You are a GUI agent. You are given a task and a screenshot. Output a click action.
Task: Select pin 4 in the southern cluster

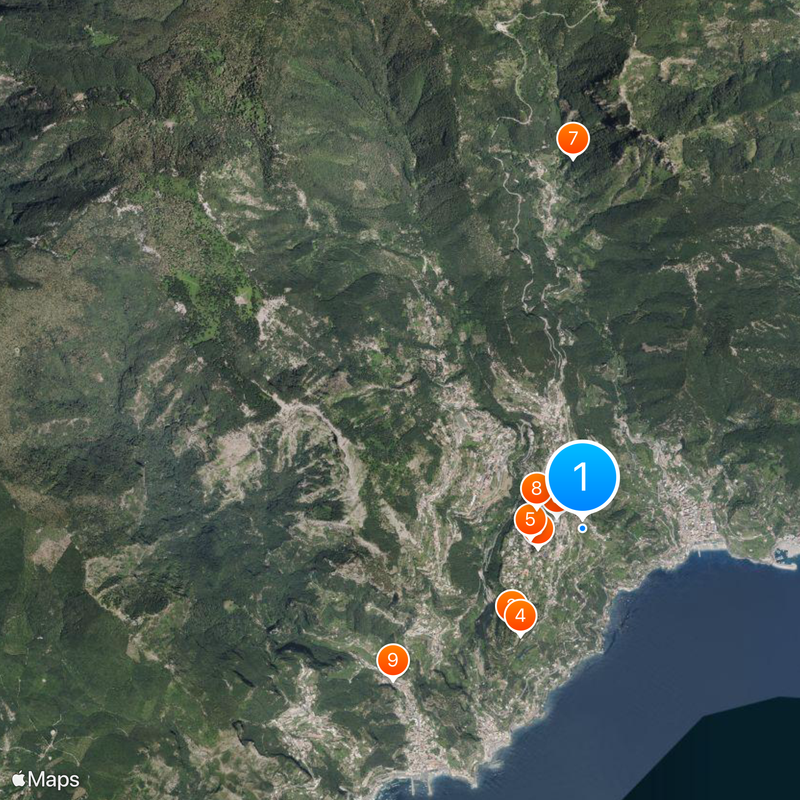pos(520,617)
